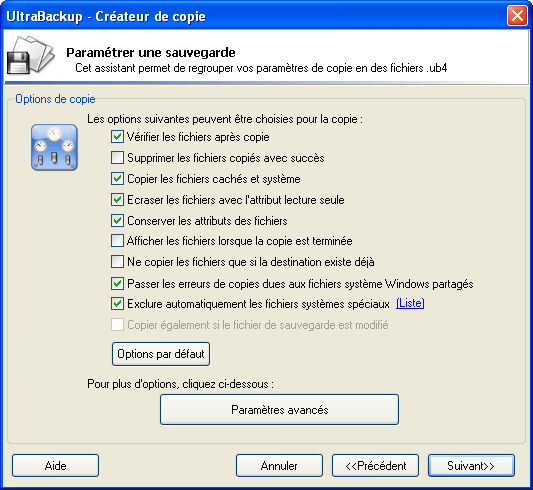Screen dimensions: 533x490
Task: Click the gauges and switches options icon
Action: tap(54, 147)
